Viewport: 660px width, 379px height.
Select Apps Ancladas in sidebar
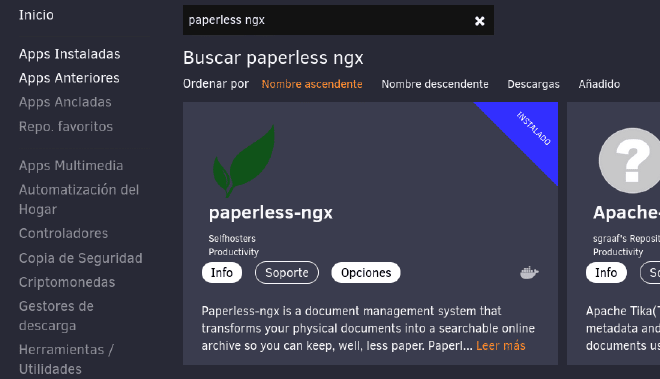[x=65, y=102]
